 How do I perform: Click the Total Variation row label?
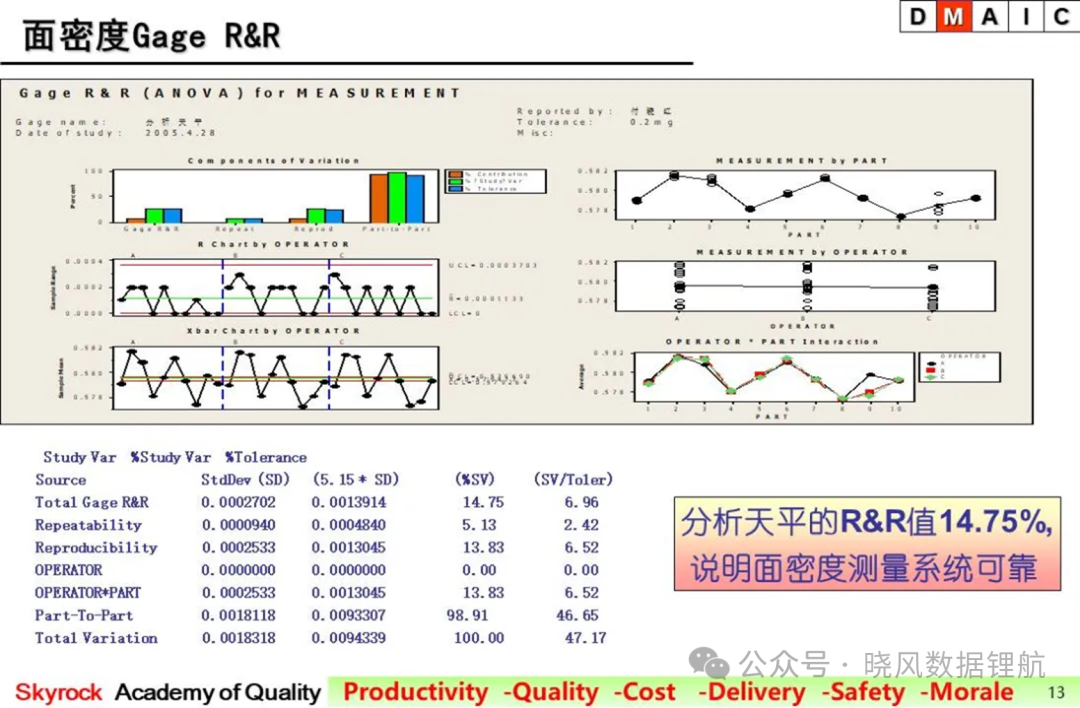[96, 638]
